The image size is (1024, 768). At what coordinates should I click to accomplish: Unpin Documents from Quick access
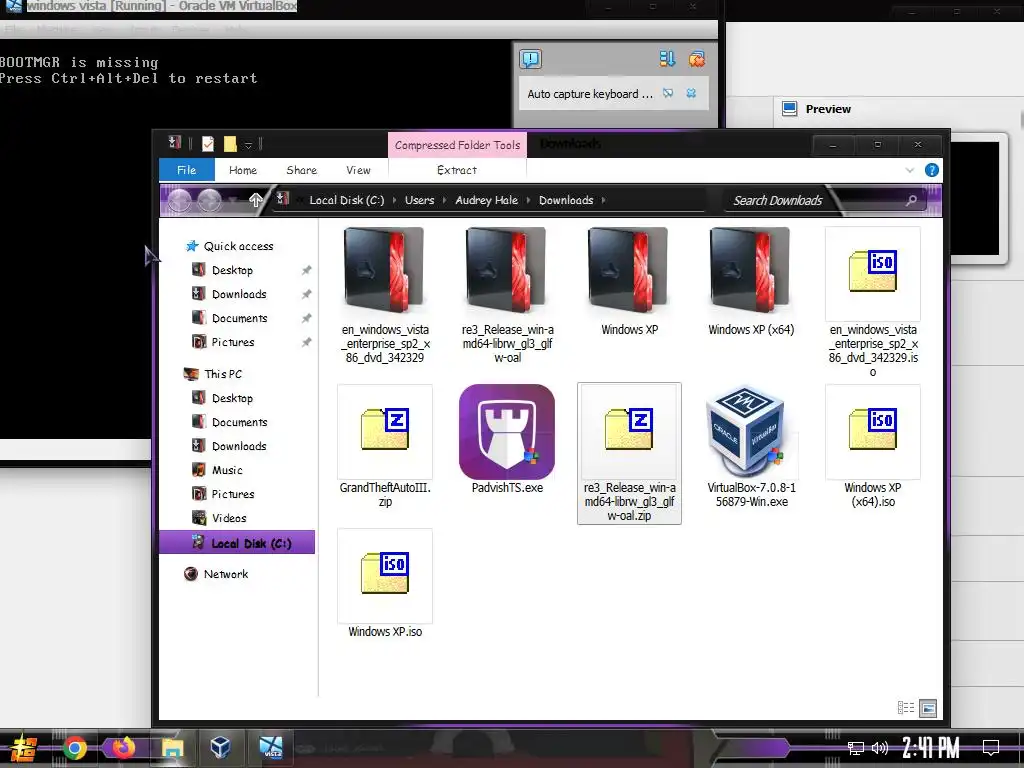click(306, 318)
